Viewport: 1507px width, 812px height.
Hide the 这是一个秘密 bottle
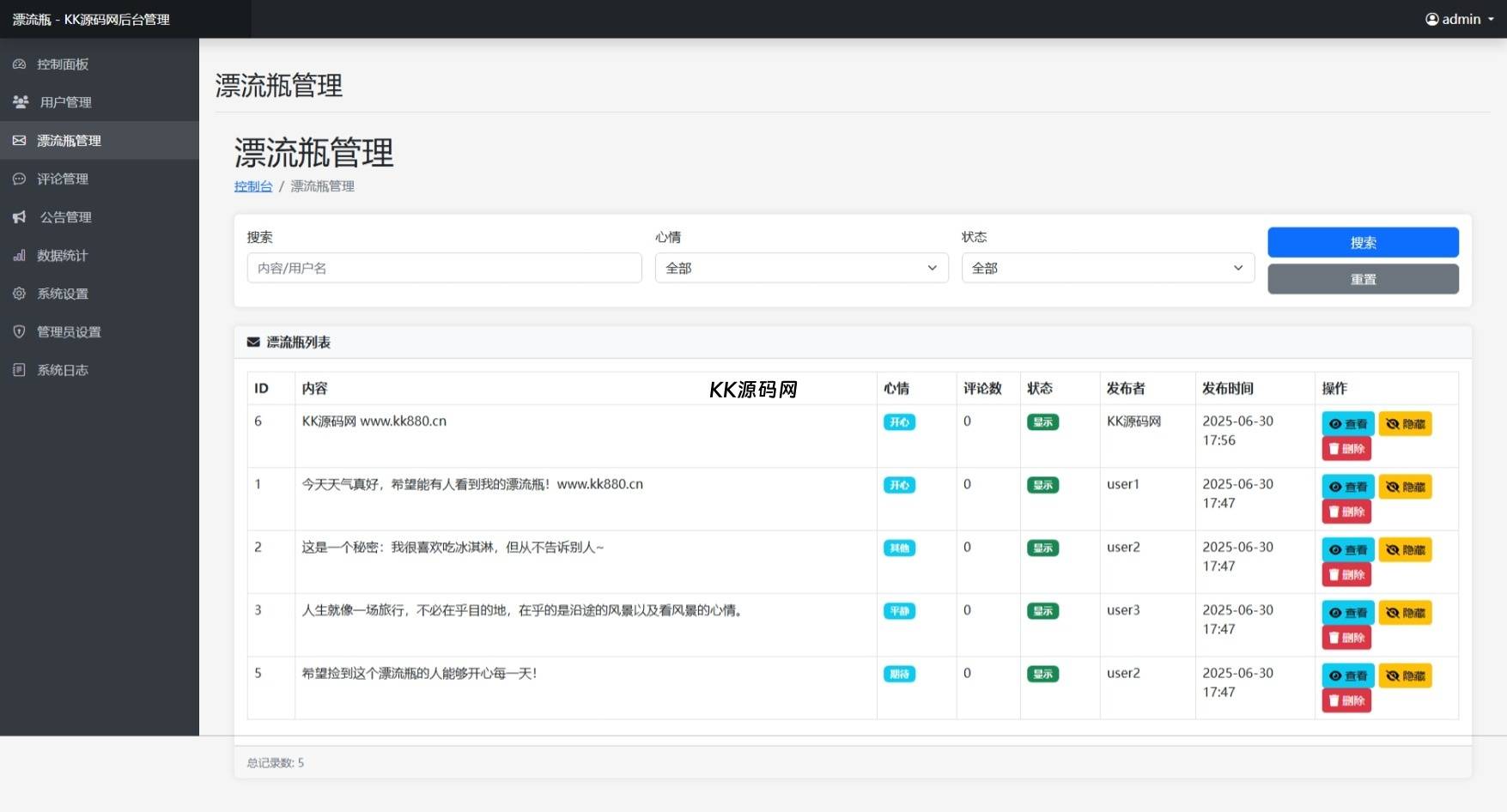click(x=1405, y=549)
